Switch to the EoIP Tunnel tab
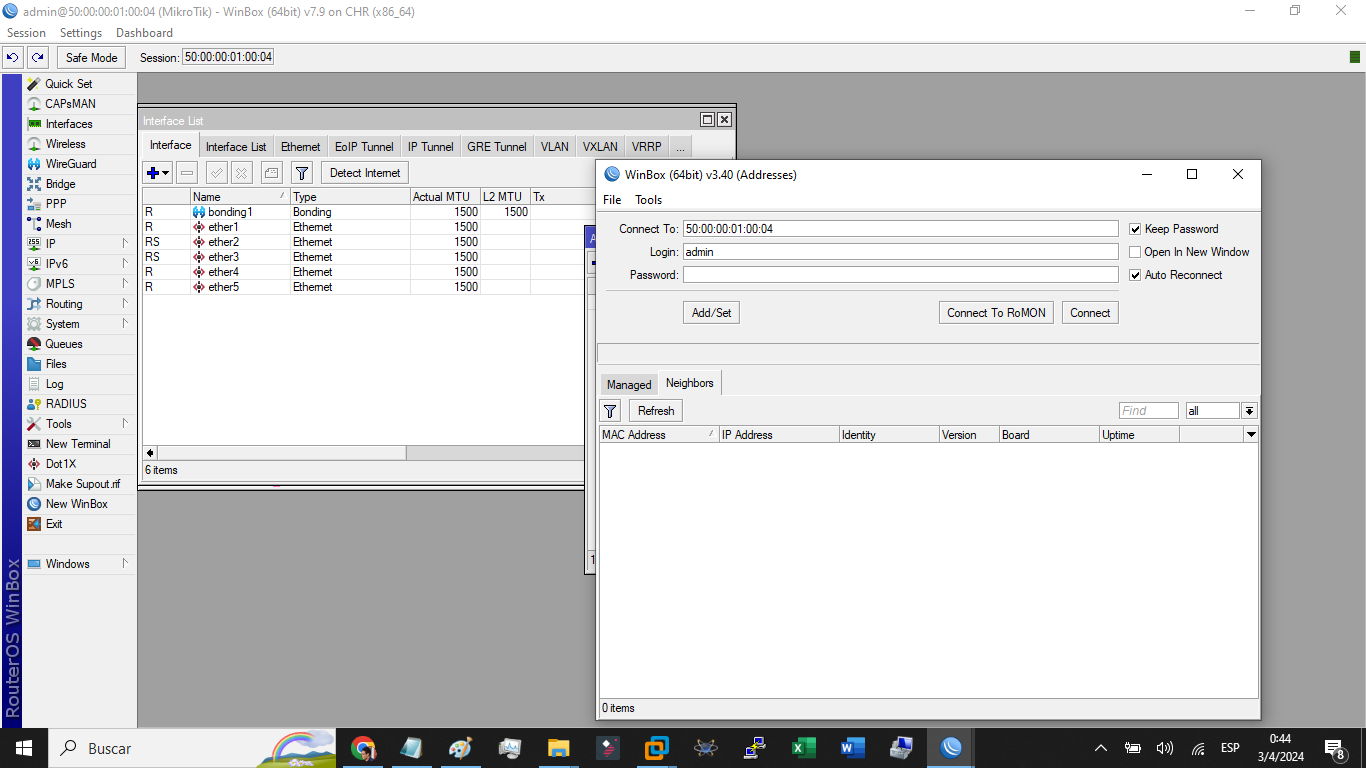 pyautogui.click(x=364, y=147)
